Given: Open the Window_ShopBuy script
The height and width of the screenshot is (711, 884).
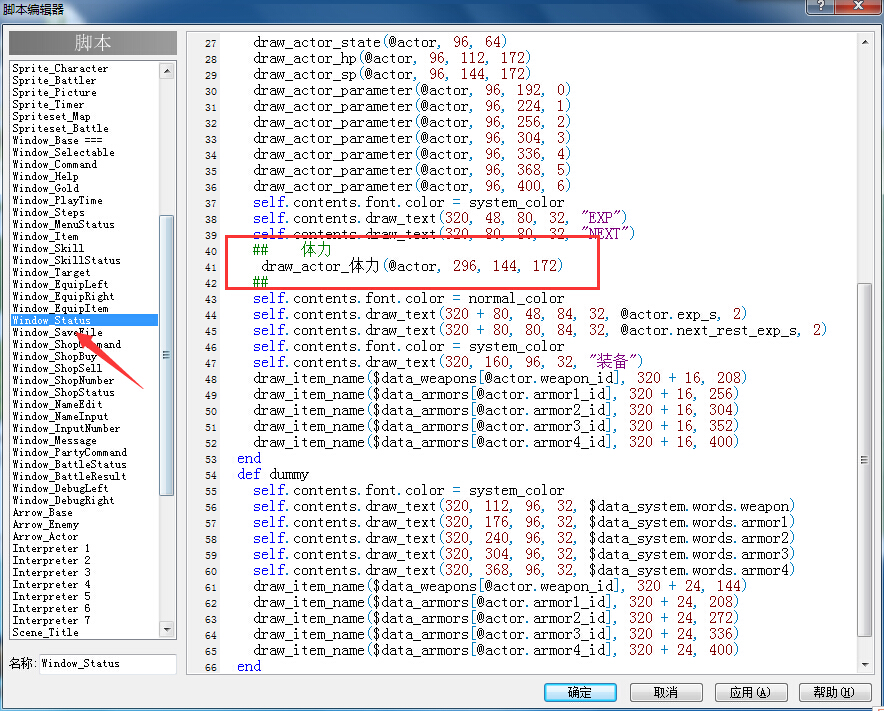Looking at the screenshot, I should pyautogui.click(x=54, y=356).
